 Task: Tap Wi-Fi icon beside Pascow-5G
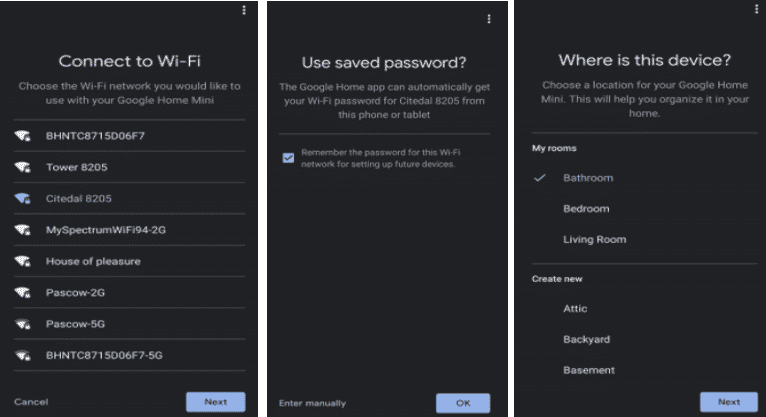(x=22, y=324)
